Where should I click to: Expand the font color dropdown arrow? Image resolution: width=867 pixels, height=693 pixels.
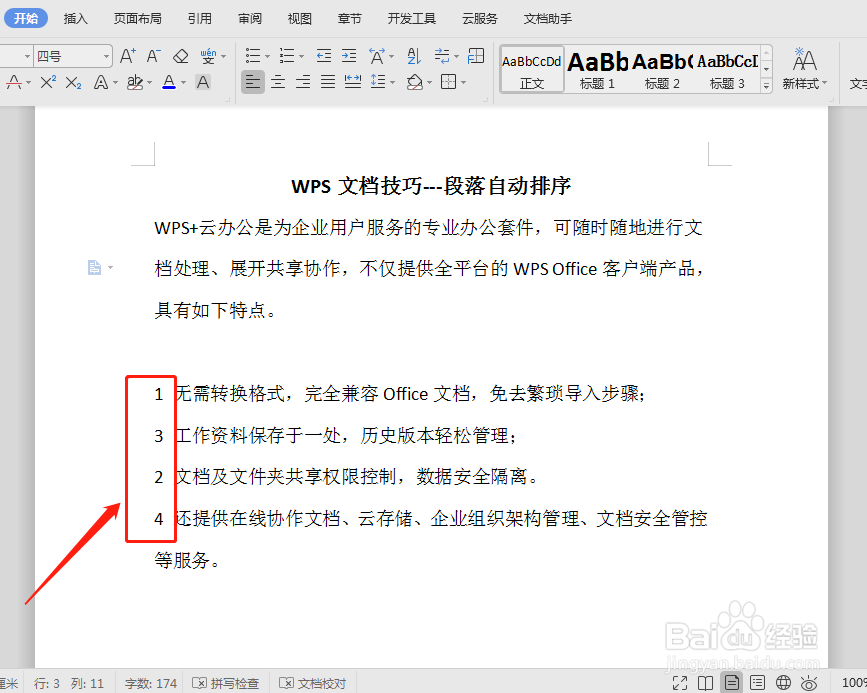[x=184, y=83]
